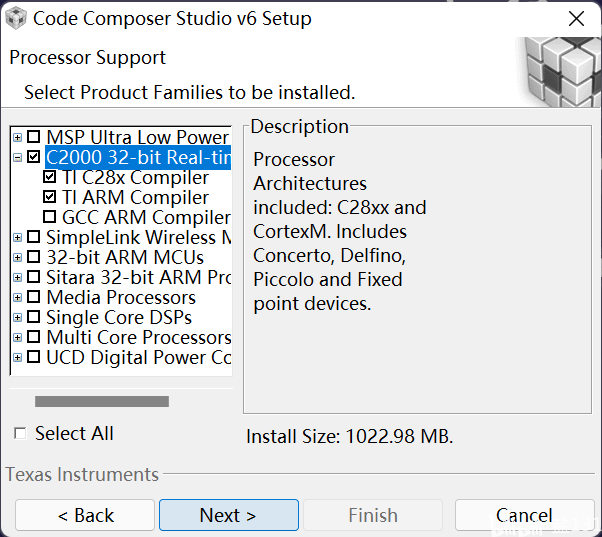Enable the GCC ARM Compiler checkbox
This screenshot has height=537, width=602.
50,217
